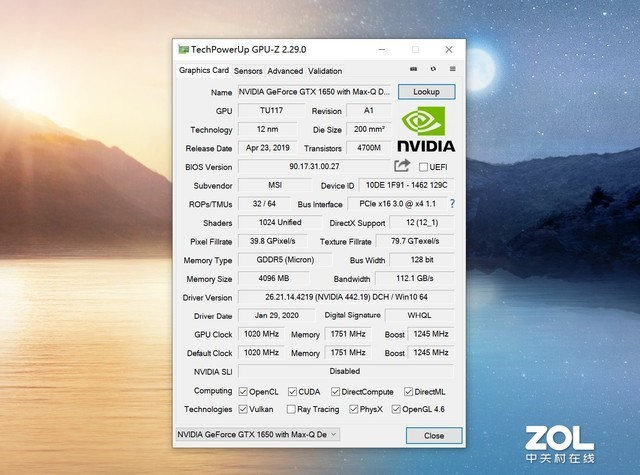Image resolution: width=640 pixels, height=475 pixels.
Task: Switch to the Sensors tab
Action: click(x=248, y=71)
